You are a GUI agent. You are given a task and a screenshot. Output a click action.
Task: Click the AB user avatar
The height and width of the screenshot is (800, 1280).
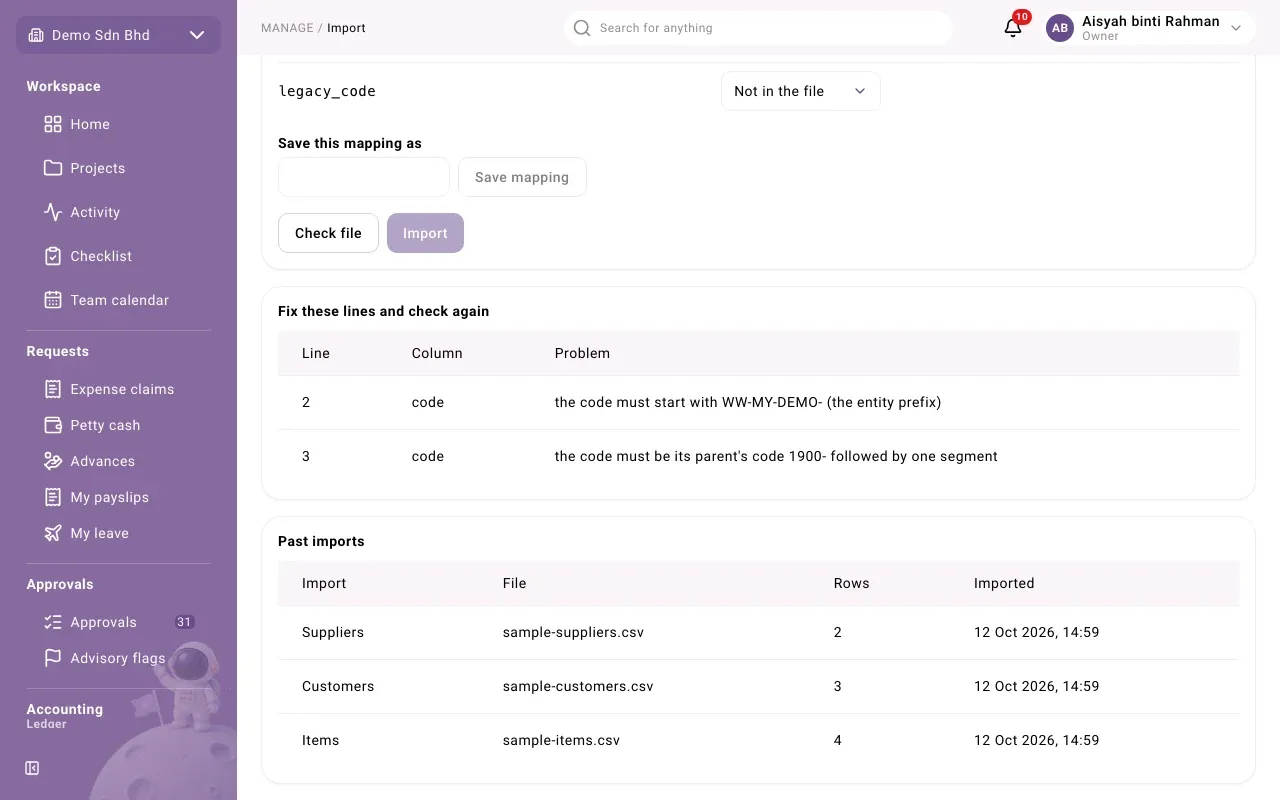pos(1060,28)
